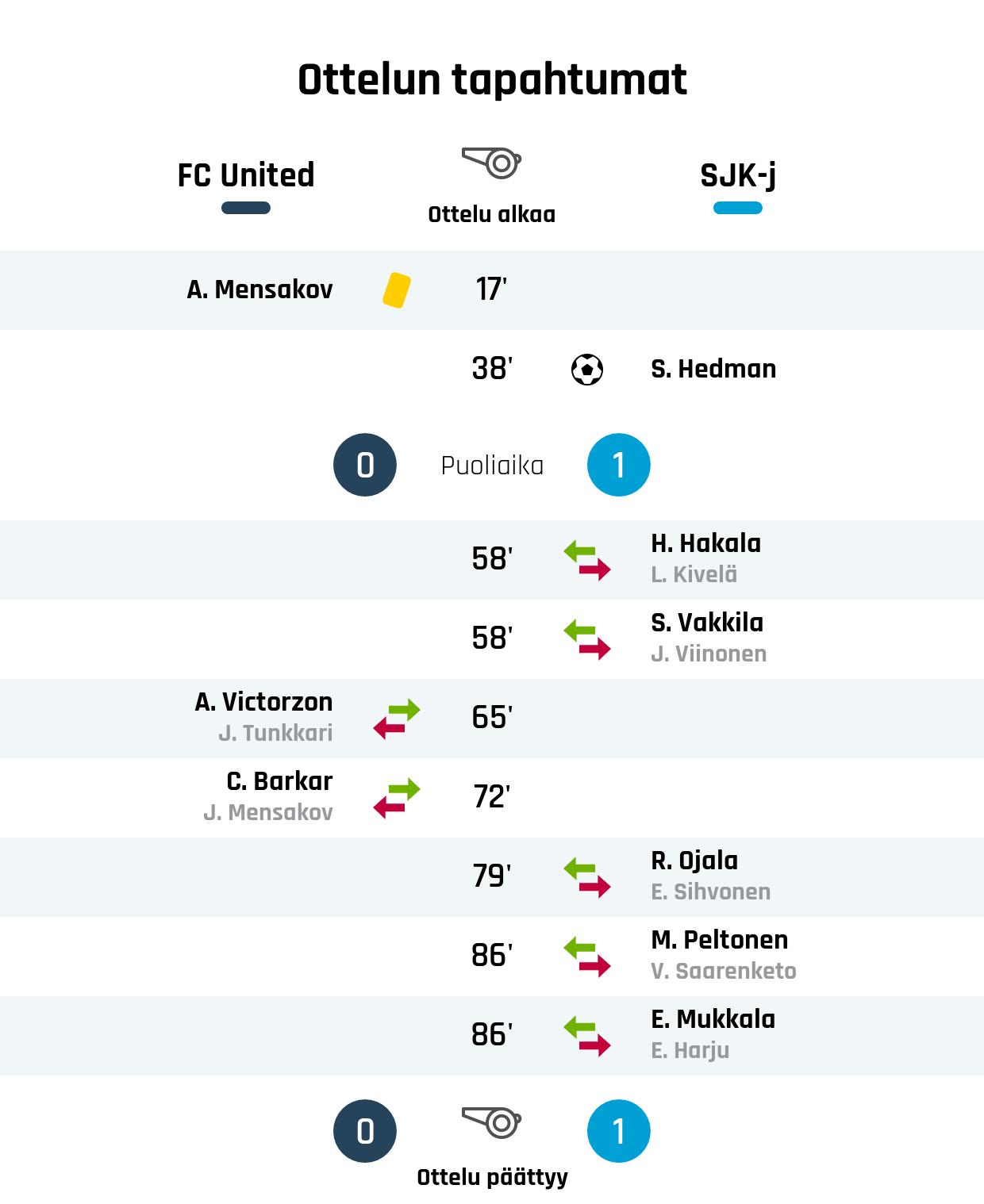Click substitution arrows beside A. Victorzon
Viewport: 984px width, 1204px height.
[397, 719]
